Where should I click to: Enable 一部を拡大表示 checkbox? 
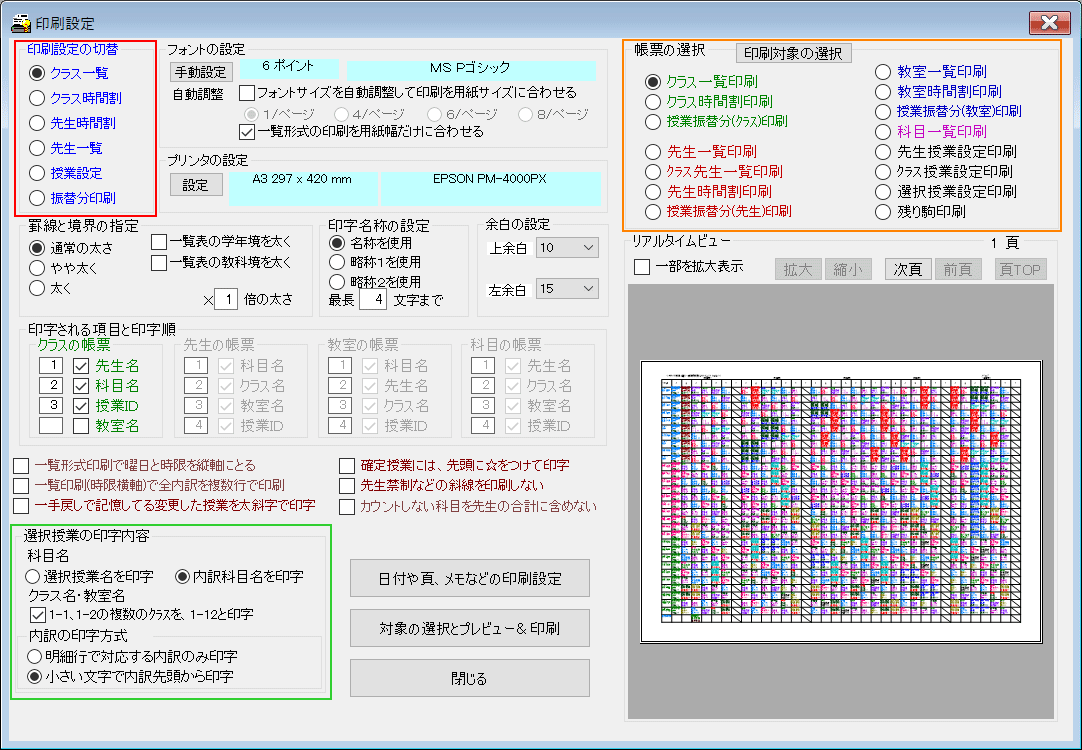click(x=642, y=267)
